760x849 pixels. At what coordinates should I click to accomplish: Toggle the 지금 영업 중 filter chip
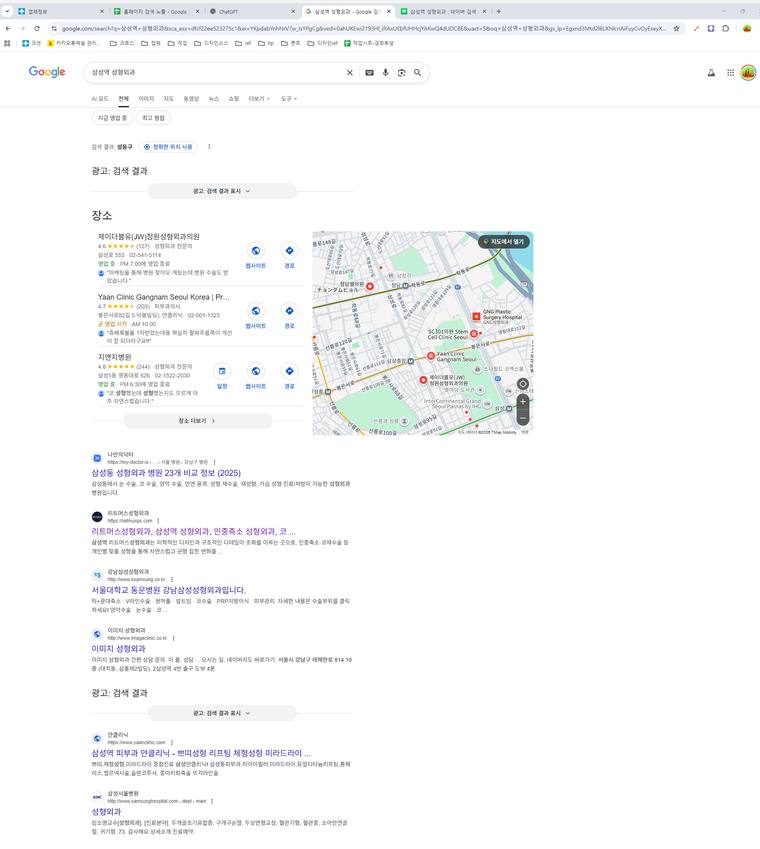pos(112,118)
